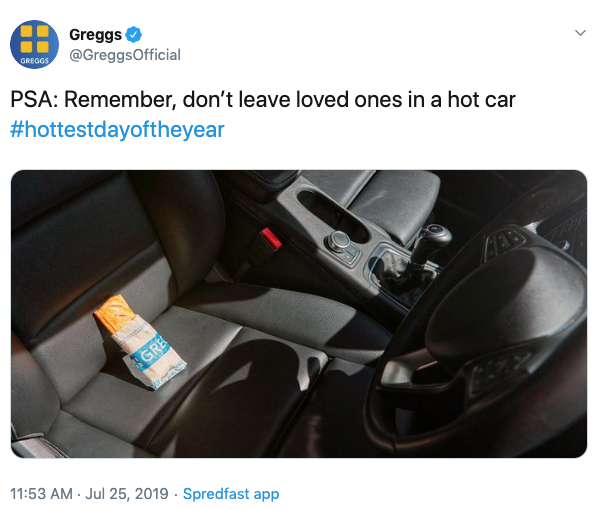The width and height of the screenshot is (595, 510).
Task: Open the tweet's car interior photo
Action: (299, 314)
